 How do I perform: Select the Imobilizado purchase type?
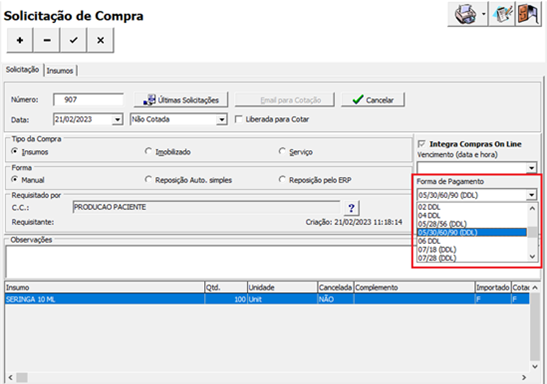coord(148,151)
